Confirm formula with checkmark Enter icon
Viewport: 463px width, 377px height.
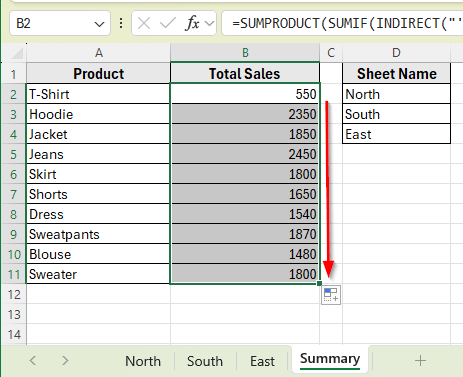(x=168, y=23)
